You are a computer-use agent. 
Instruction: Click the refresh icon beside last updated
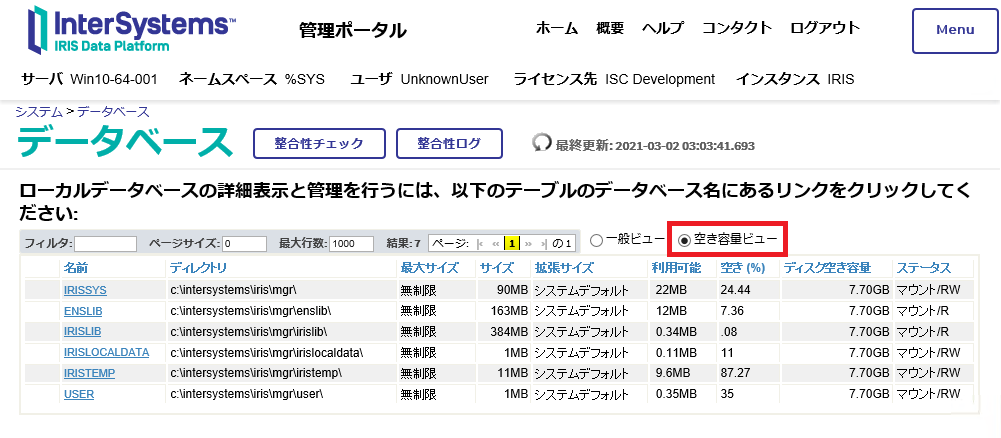click(543, 144)
